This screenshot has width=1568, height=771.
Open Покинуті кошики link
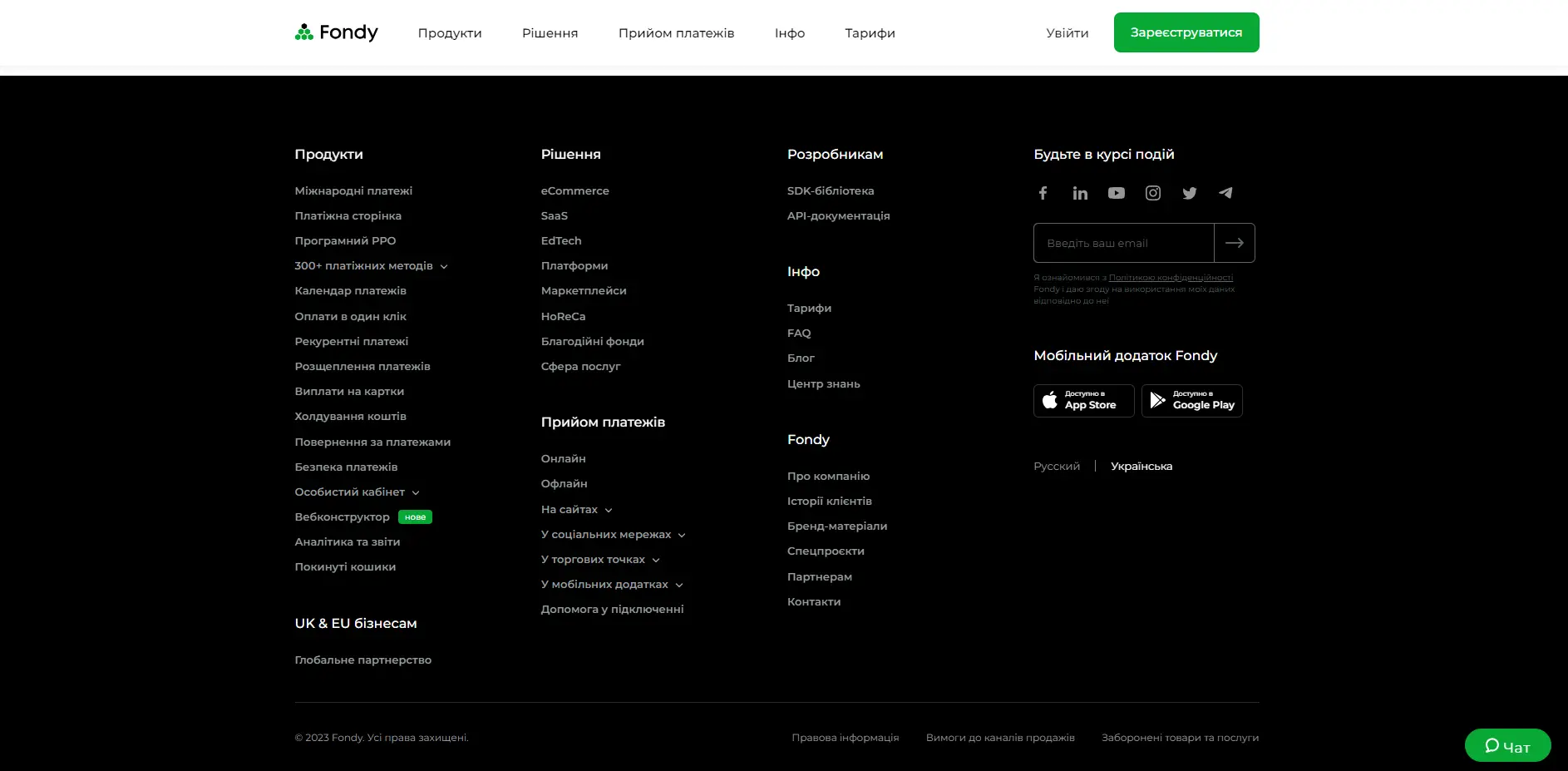coord(345,567)
